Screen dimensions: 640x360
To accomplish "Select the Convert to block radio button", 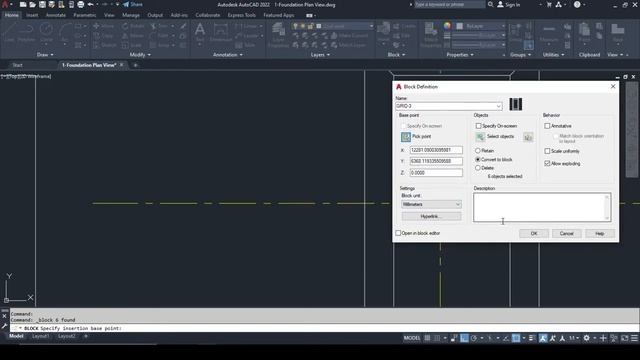I will tap(478, 160).
